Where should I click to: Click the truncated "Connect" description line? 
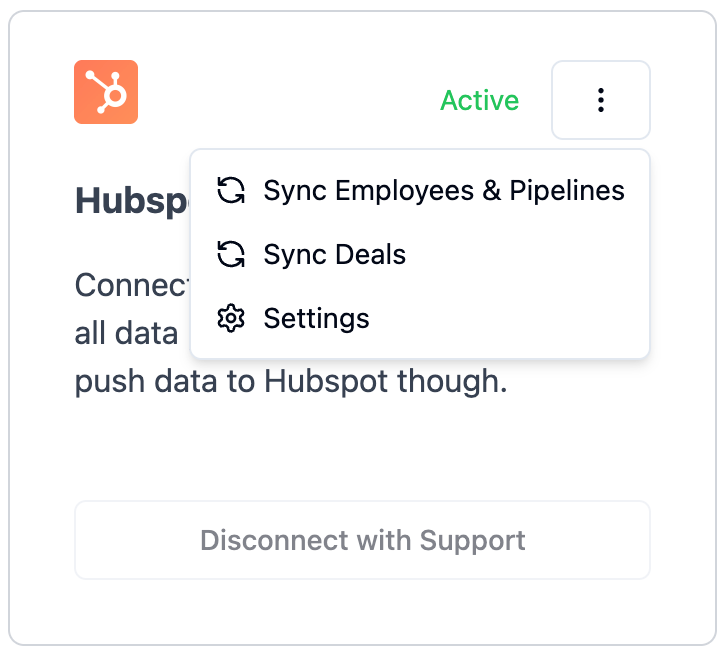tap(132, 285)
